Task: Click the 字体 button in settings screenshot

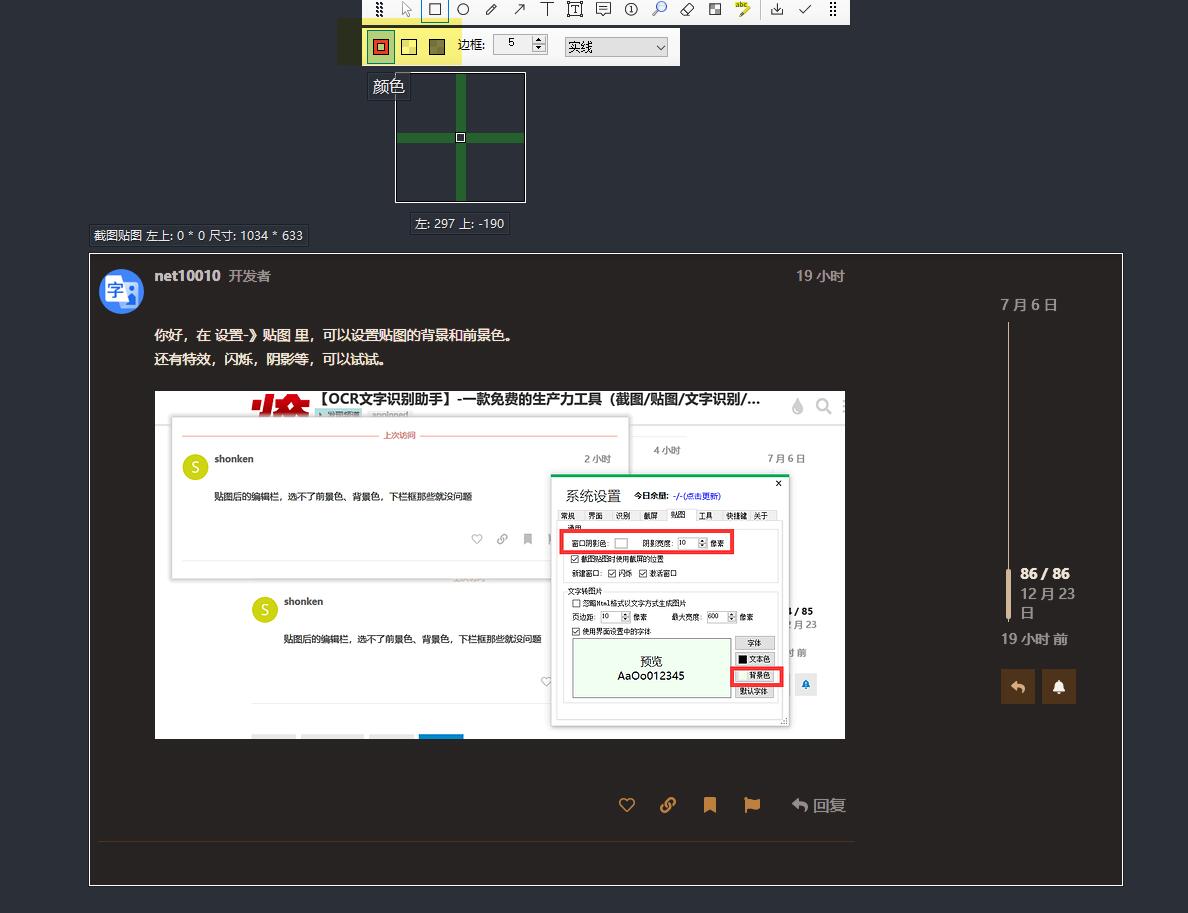Action: point(755,643)
